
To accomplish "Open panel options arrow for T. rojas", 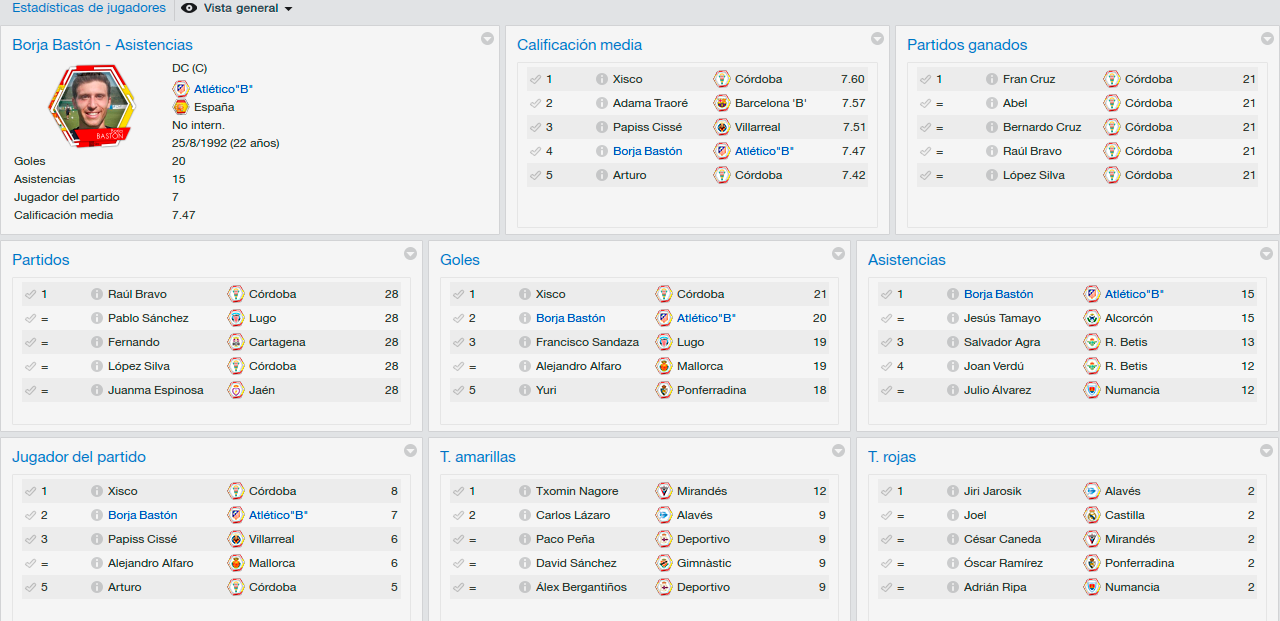I will pos(1266,451).
